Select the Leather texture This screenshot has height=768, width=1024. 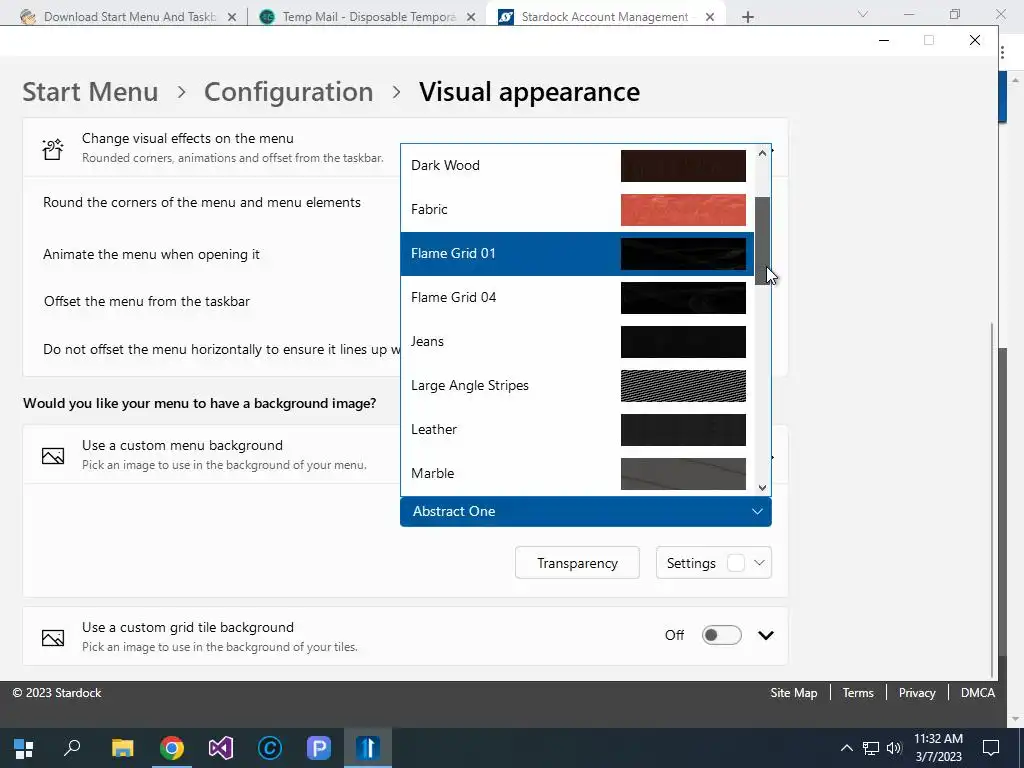point(577,430)
